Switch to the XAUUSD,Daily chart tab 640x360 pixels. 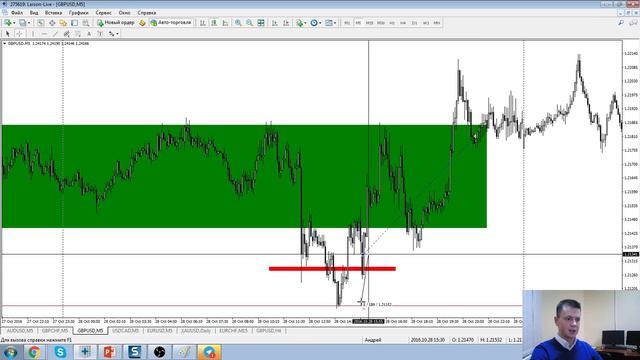[x=196, y=331]
